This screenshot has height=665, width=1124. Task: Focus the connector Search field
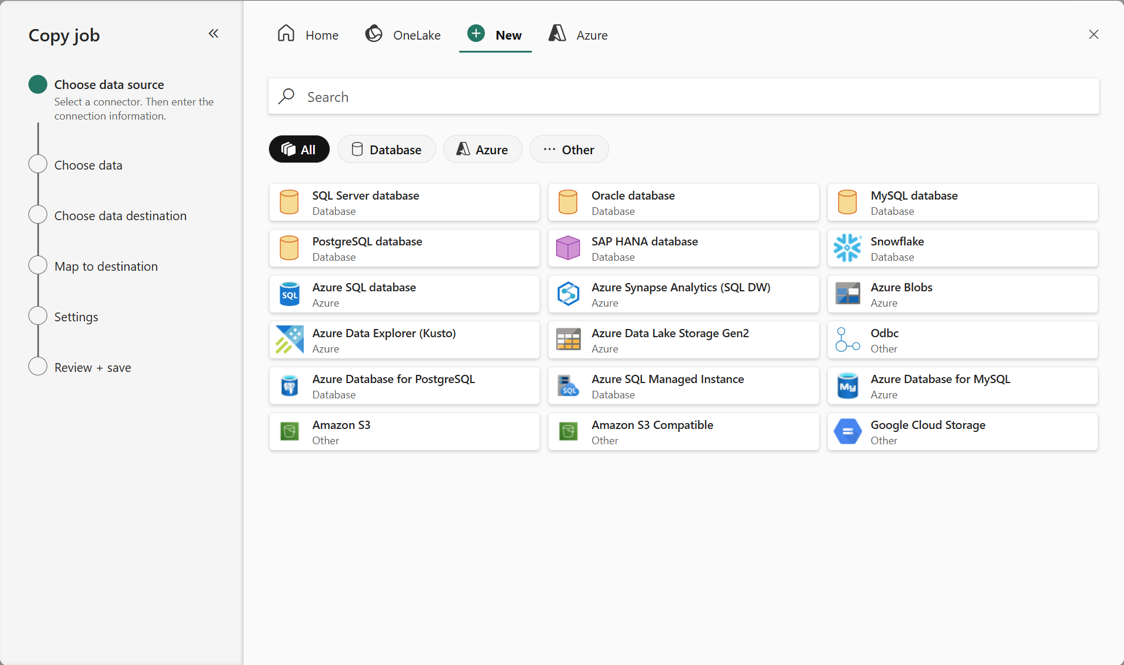tap(684, 96)
